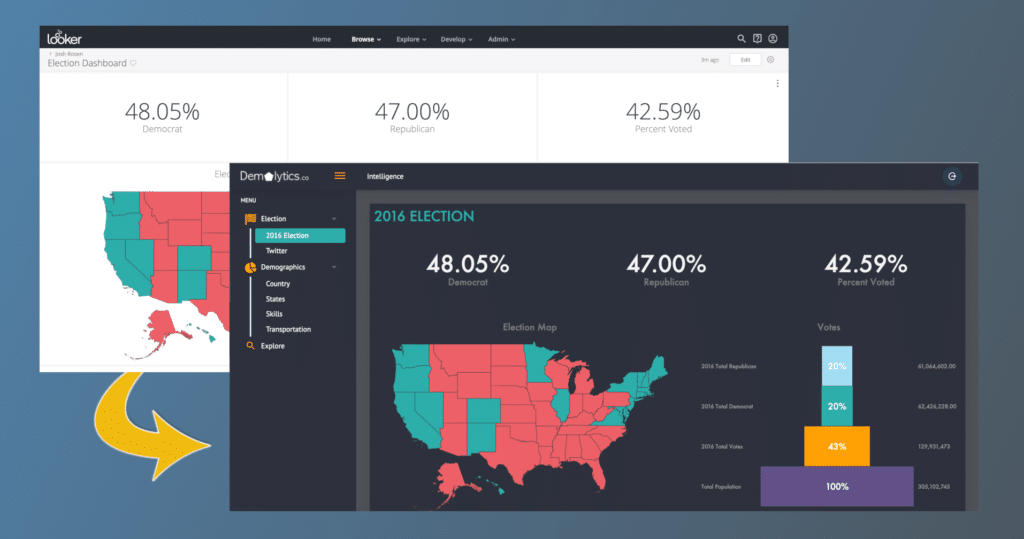The image size is (1024, 539).
Task: Click the 2016 Total Votes label
Action: click(722, 447)
